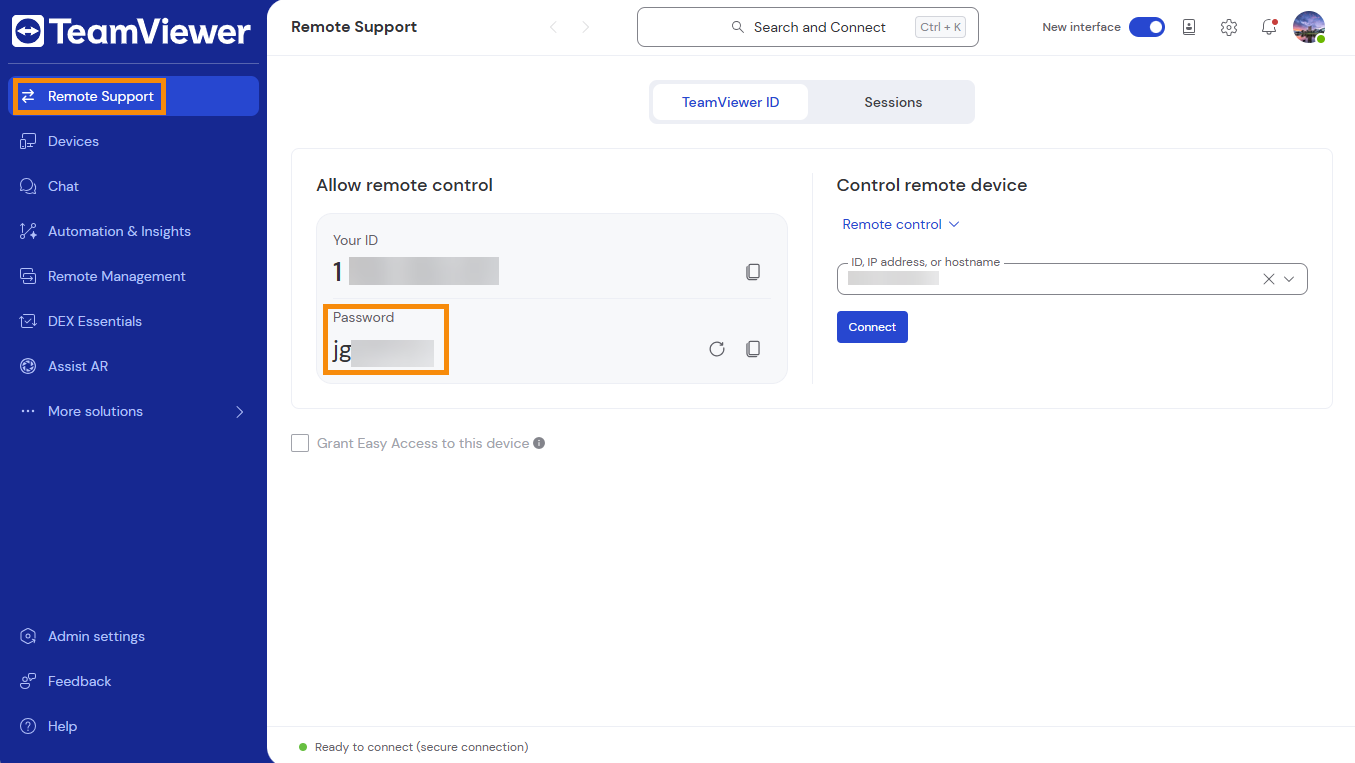The width and height of the screenshot is (1355, 763).
Task: Copy Your ID to clipboard
Action: (753, 272)
